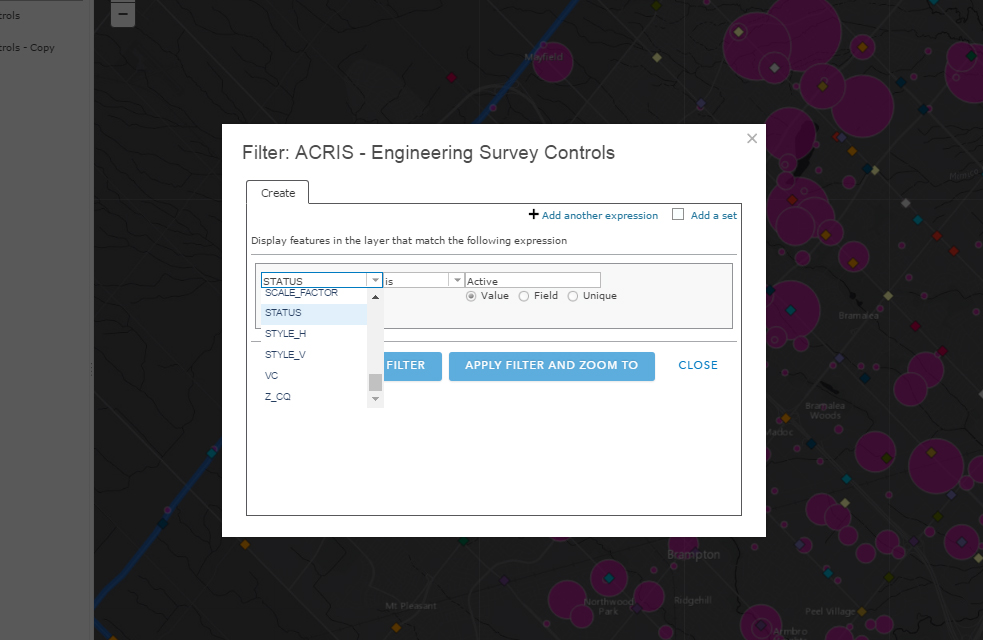Select STYLE_V from the dropdown list
Viewport: 983px width, 640px height.
(x=286, y=355)
